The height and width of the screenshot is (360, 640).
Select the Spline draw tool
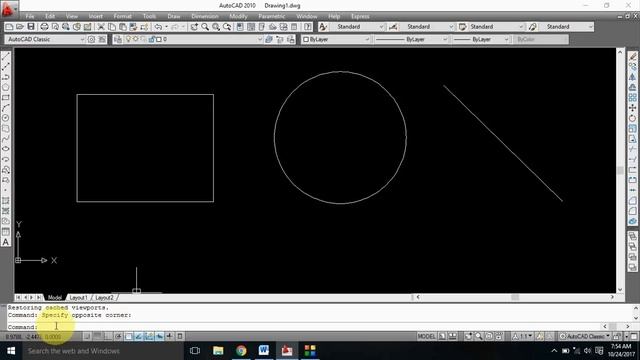coord(6,139)
